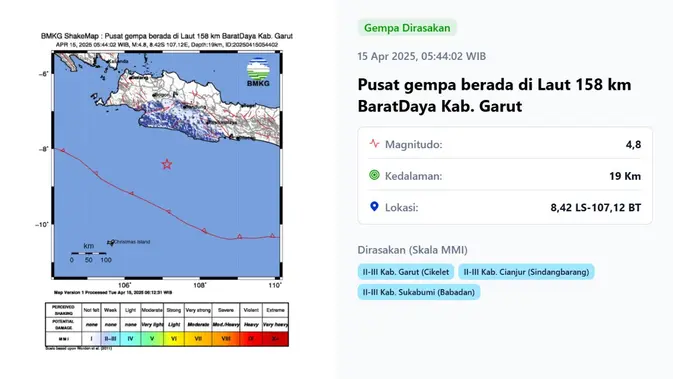Image resolution: width=673 pixels, height=379 pixels.
Task: Click the 15 Apr 2025 timestamp
Action: coord(421,56)
